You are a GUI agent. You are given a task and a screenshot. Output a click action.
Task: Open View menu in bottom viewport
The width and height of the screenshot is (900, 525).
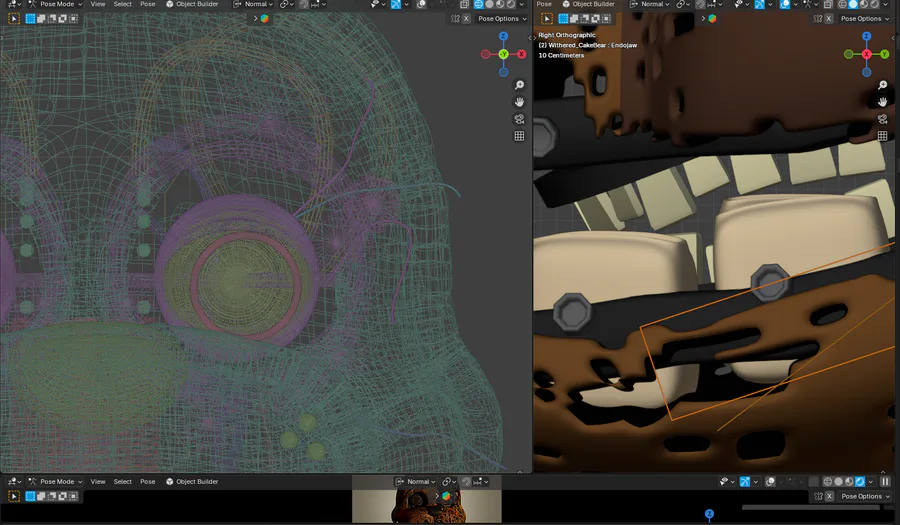coord(98,481)
